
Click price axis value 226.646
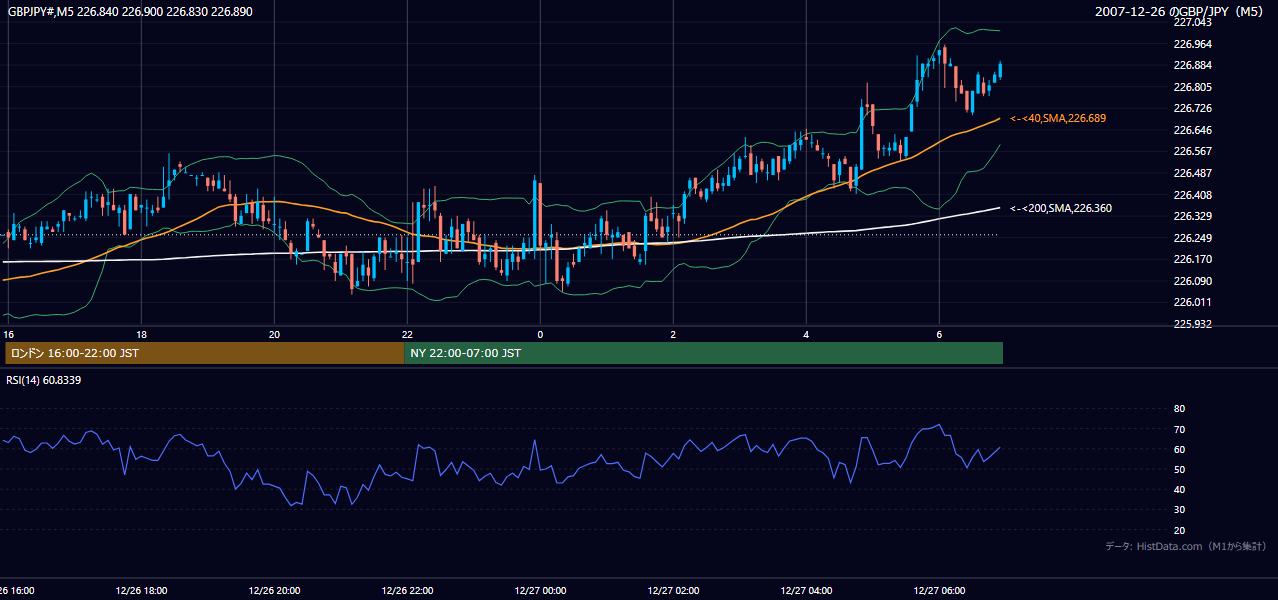(1192, 130)
